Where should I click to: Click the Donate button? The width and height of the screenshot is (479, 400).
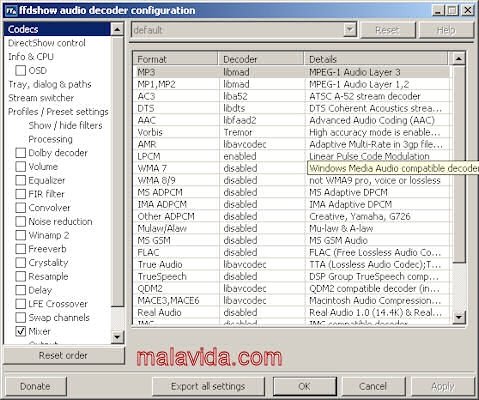(x=35, y=386)
